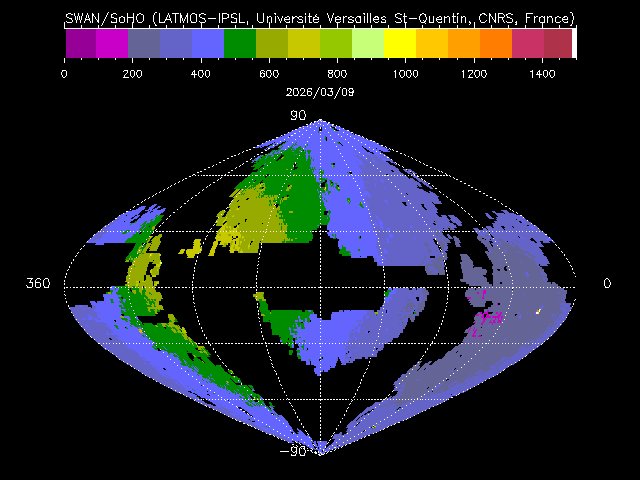The image size is (640, 480).
Task: Click the 0 tick label below color bar
Action: point(64,73)
